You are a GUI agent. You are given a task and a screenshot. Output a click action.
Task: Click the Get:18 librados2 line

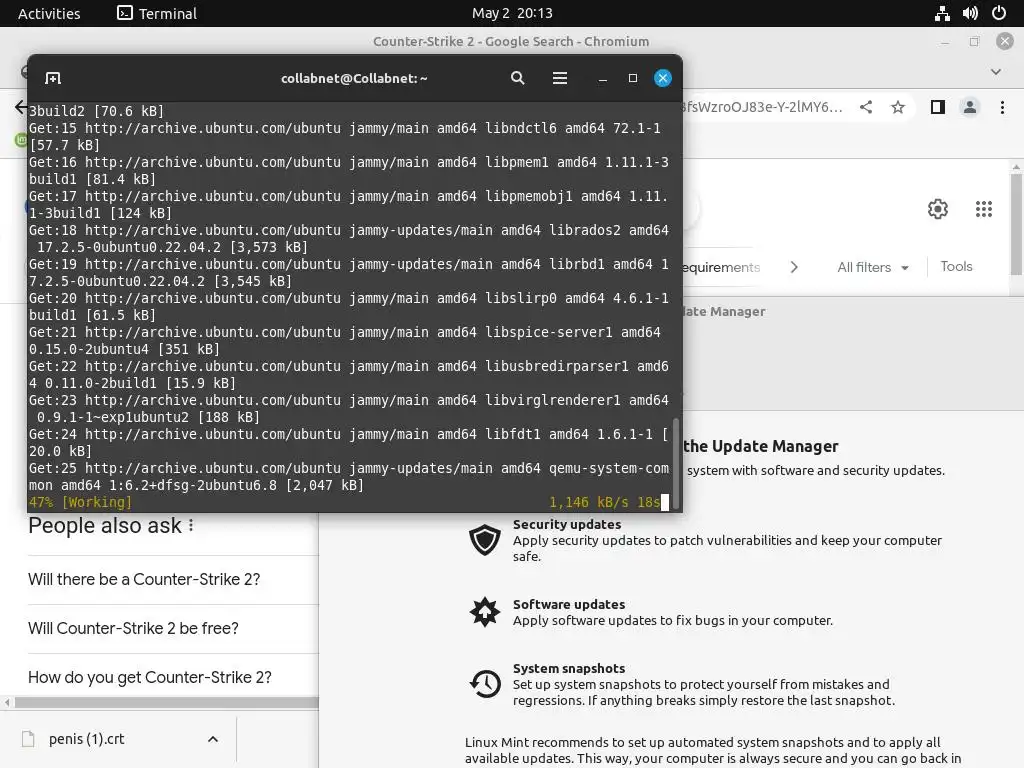349,239
